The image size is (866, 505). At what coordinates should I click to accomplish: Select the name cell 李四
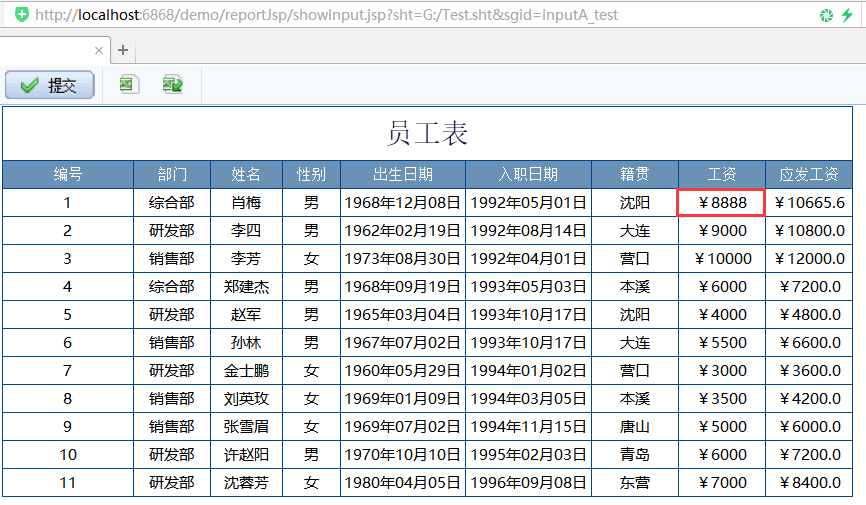click(246, 230)
